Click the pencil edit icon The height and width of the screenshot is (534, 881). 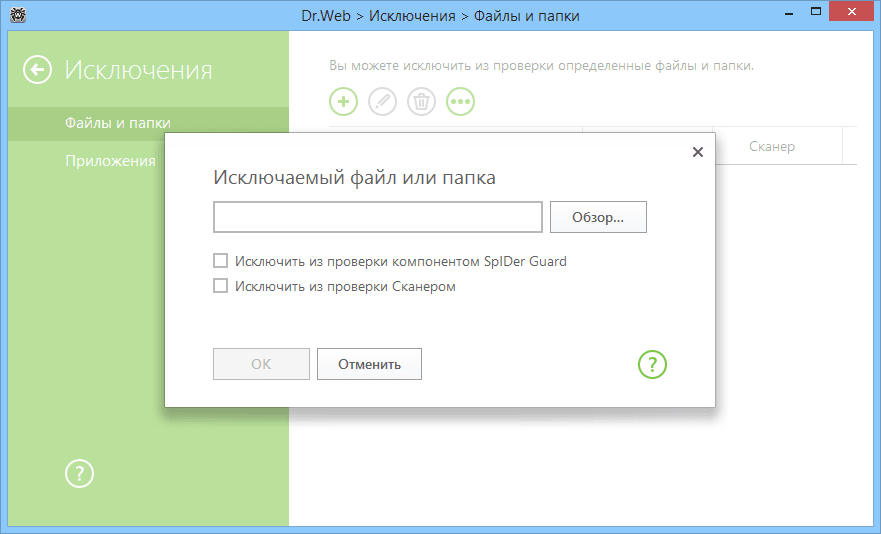pos(382,102)
